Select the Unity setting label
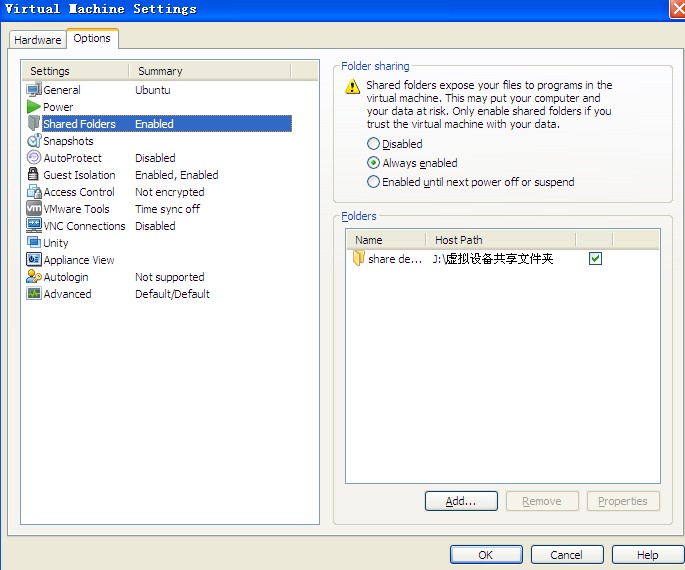This screenshot has height=570, width=685. pyautogui.click(x=56, y=243)
